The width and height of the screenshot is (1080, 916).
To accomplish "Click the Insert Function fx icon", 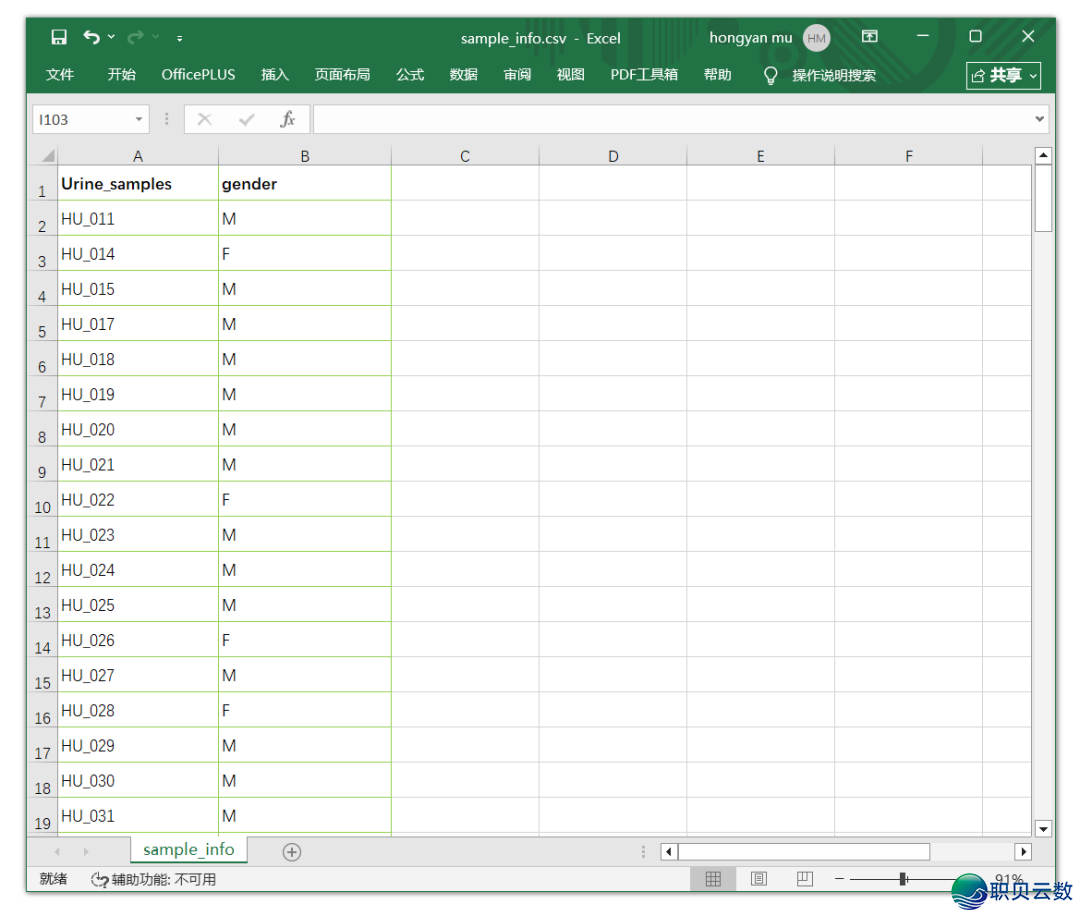I will 287,120.
